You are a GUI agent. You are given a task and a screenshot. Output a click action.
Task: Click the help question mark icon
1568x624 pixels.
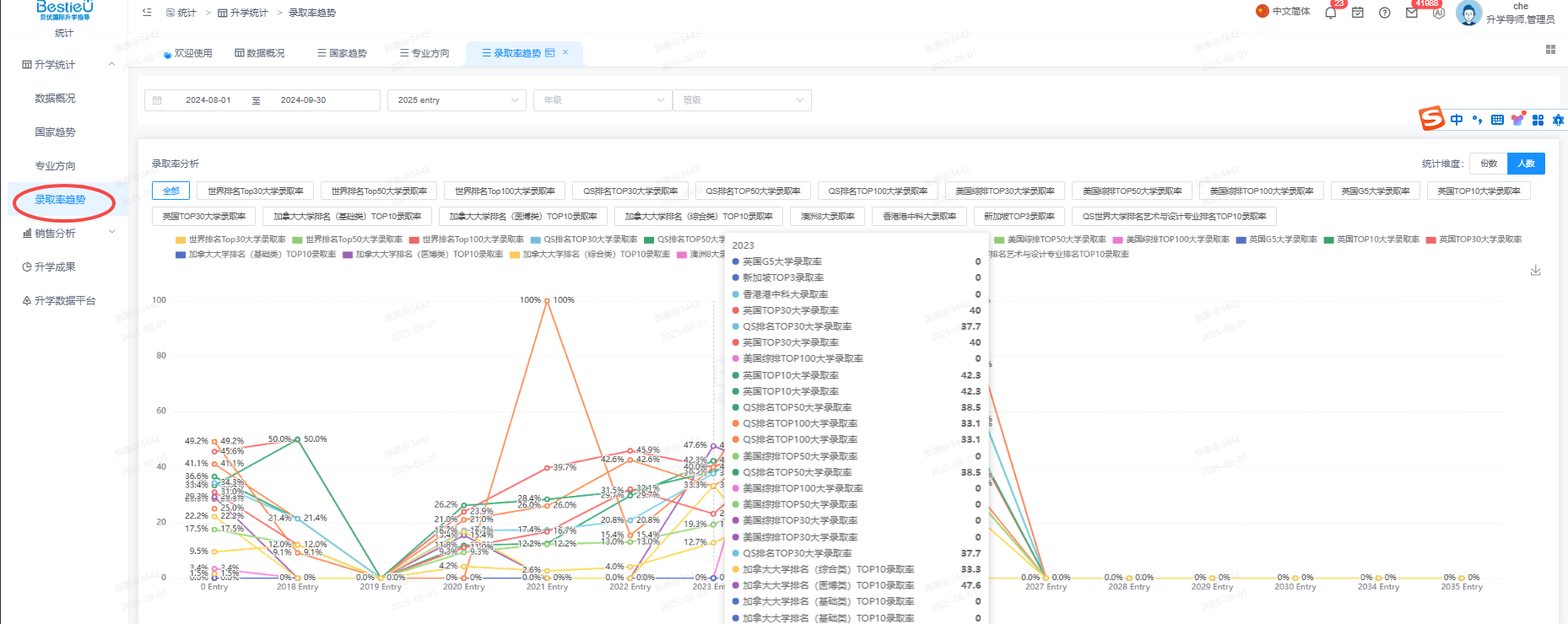(x=1385, y=13)
